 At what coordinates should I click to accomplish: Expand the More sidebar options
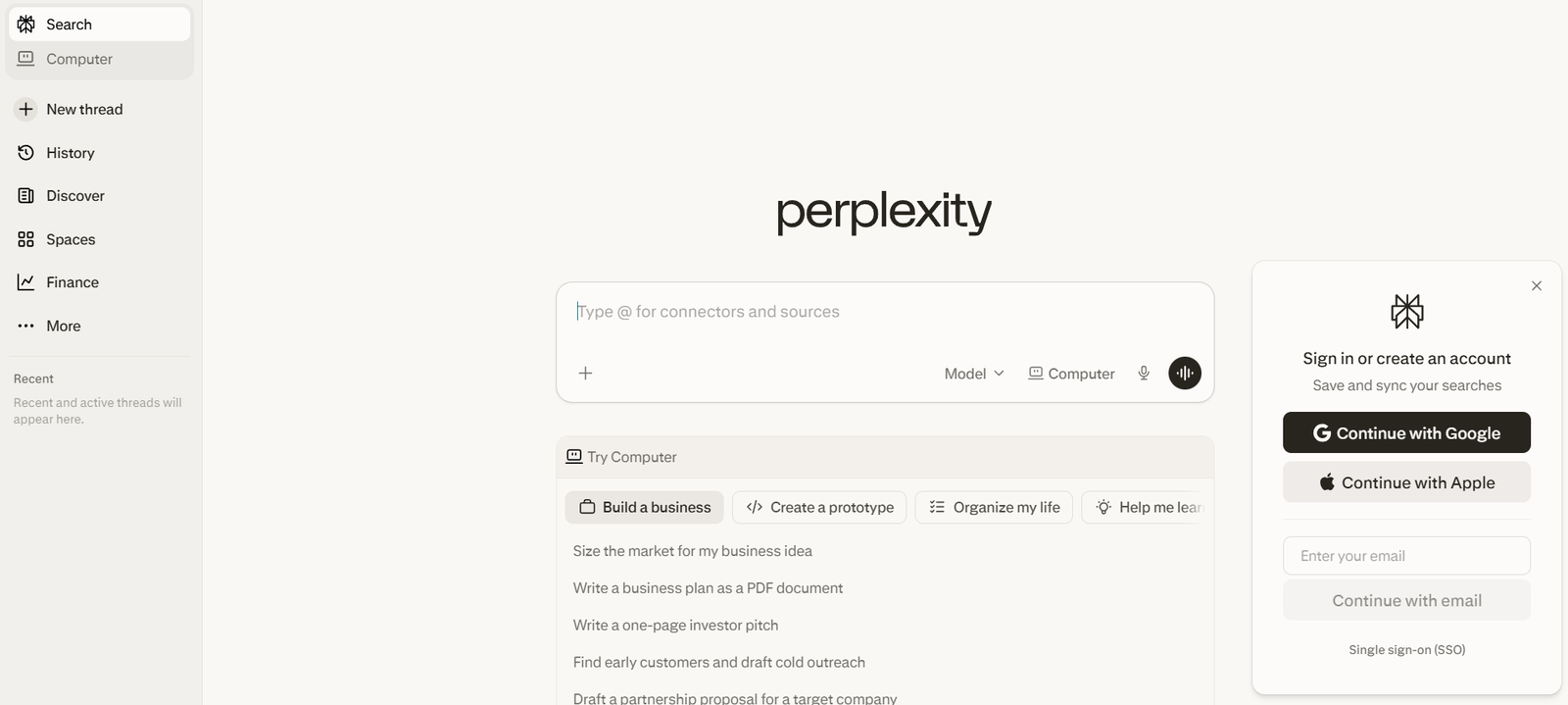point(63,325)
